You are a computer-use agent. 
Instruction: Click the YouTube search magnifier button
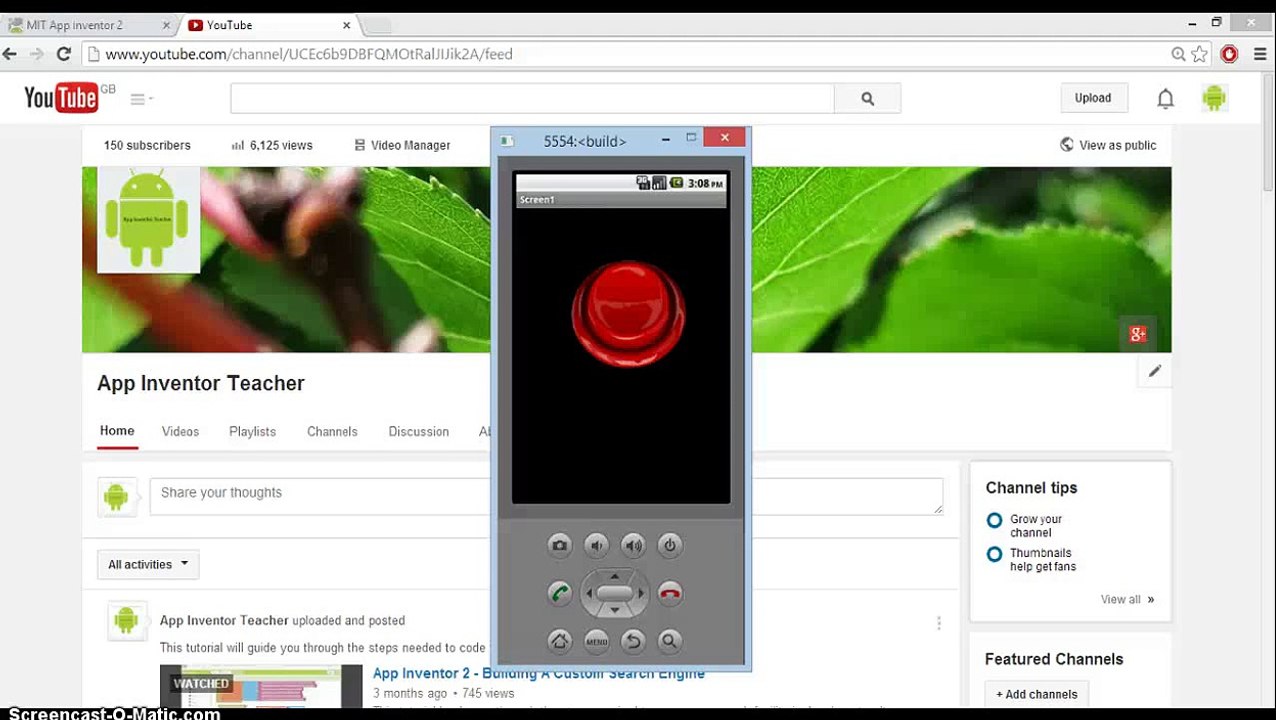[867, 98]
